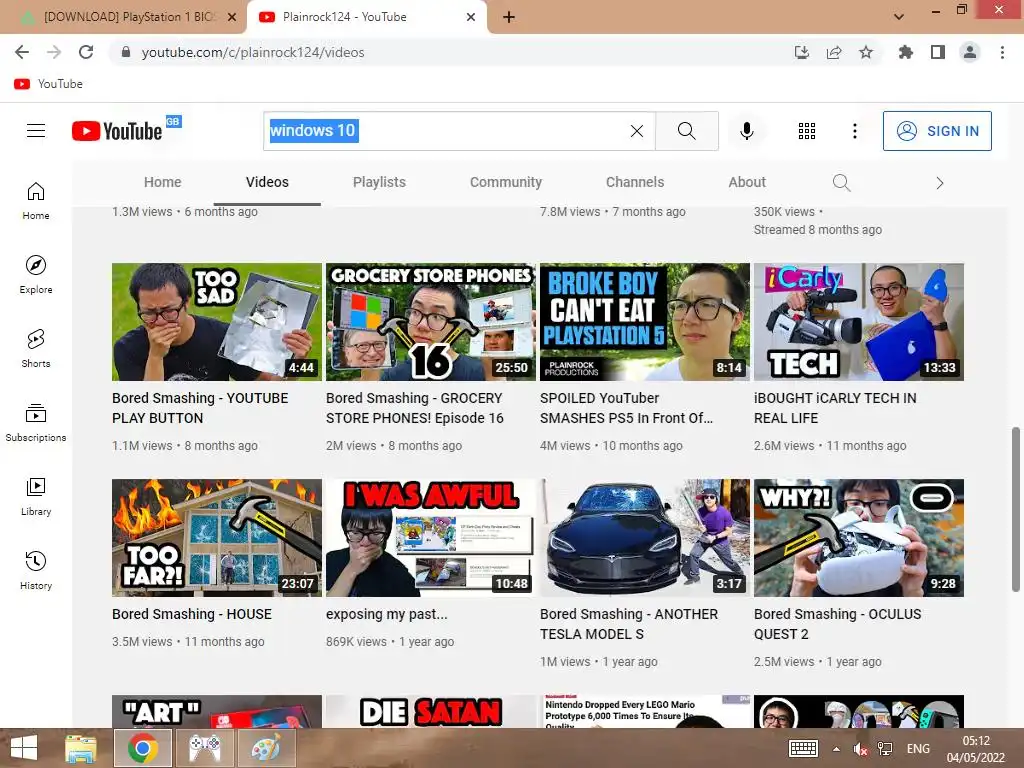Open the YouTube hamburger guide menu
The height and width of the screenshot is (768, 1024).
point(36,131)
